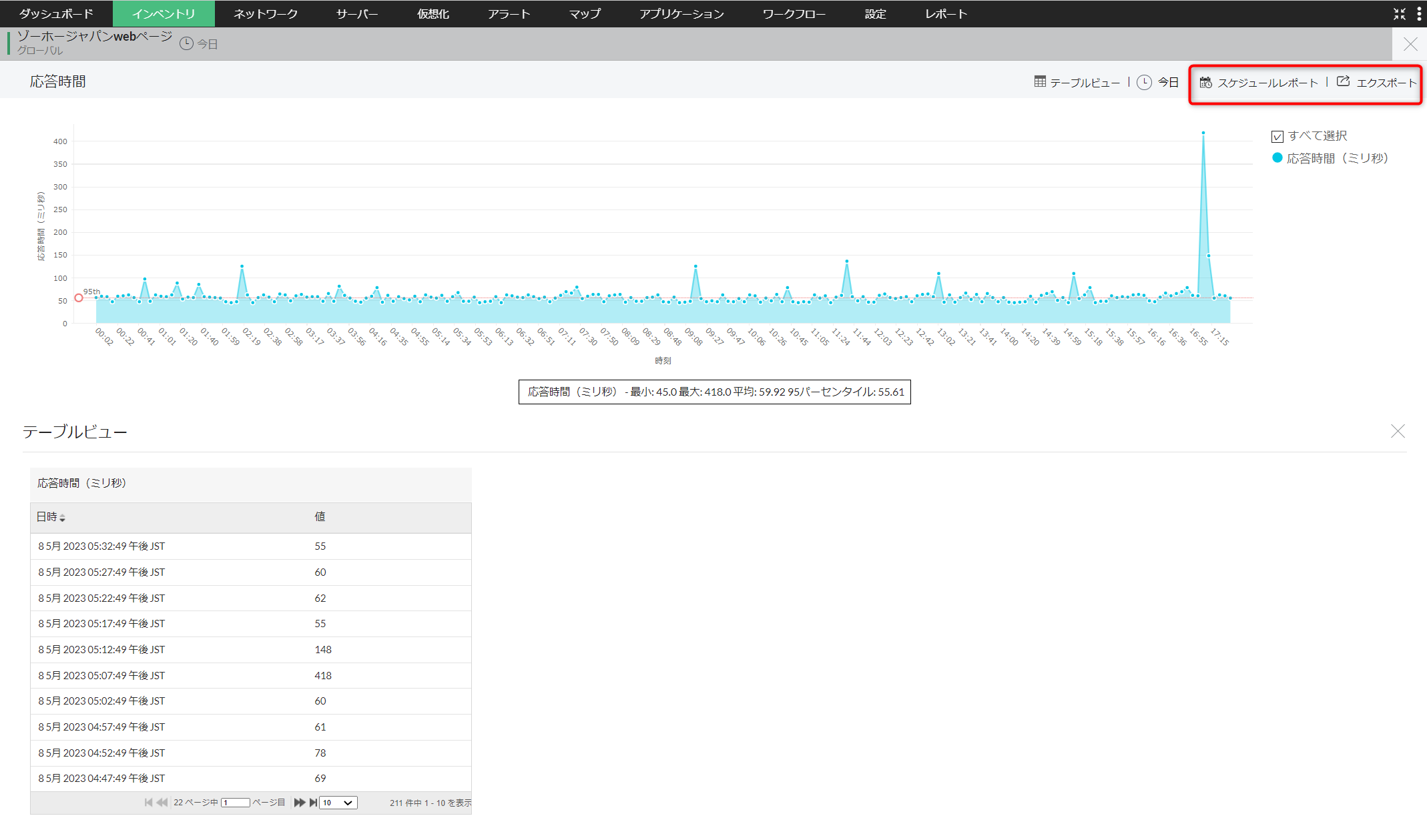Image resolution: width=1427 pixels, height=840 pixels.
Task: Click the テーブルビュー table icon
Action: pos(1040,81)
